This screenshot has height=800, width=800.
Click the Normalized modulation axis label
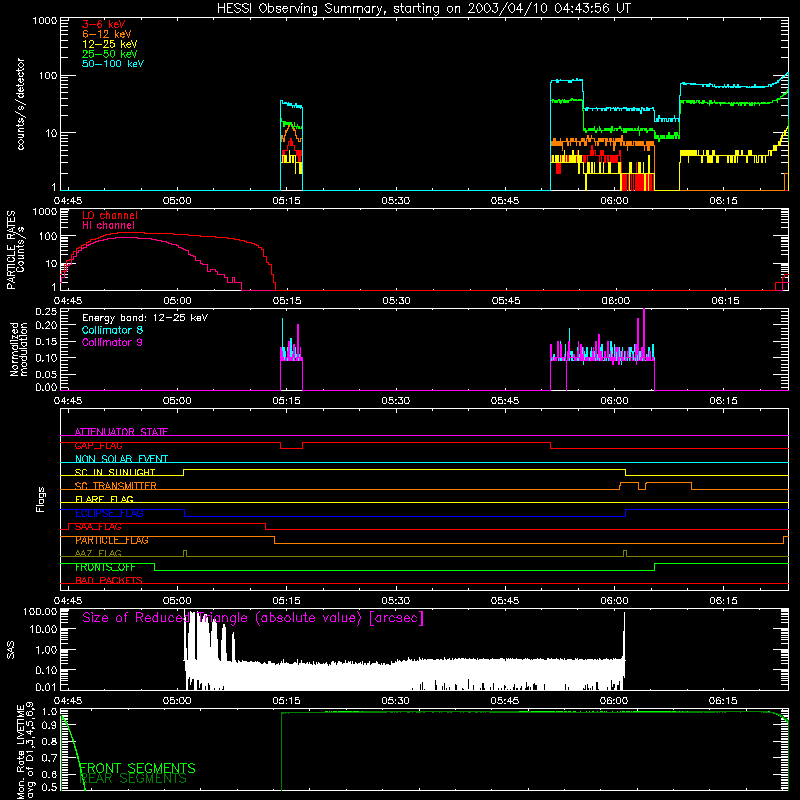pos(19,349)
